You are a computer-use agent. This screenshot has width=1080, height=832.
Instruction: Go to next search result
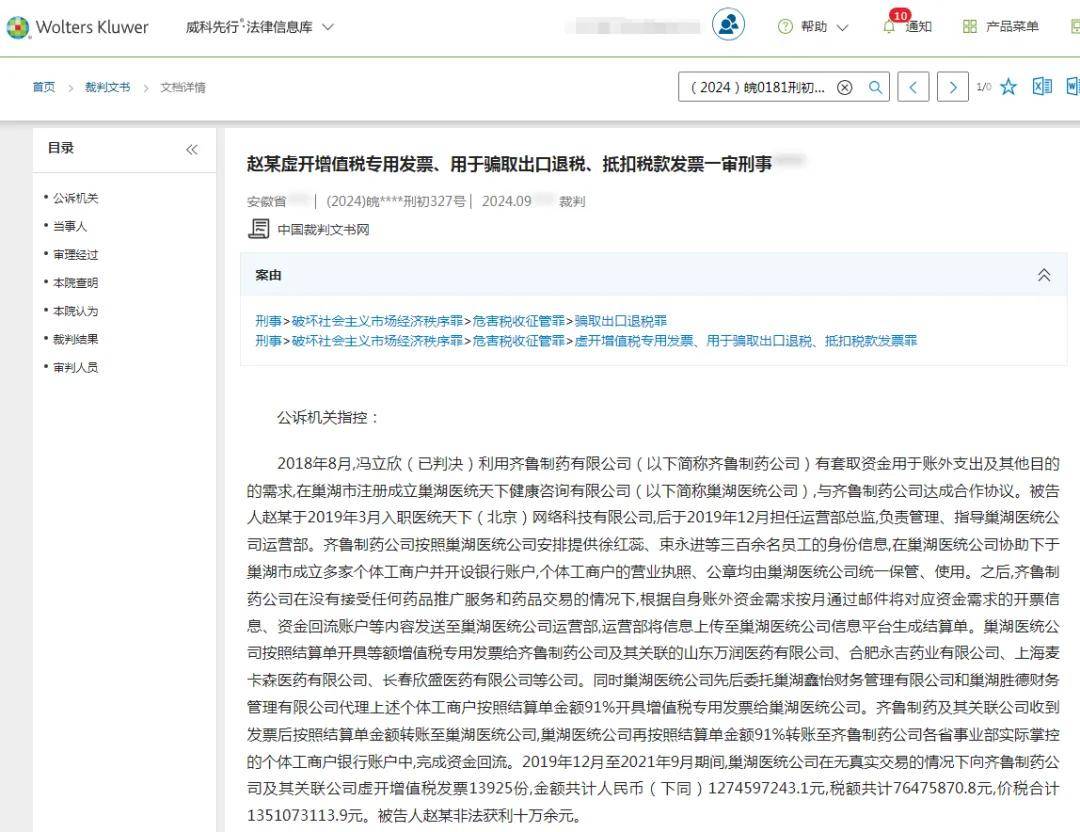point(953,87)
